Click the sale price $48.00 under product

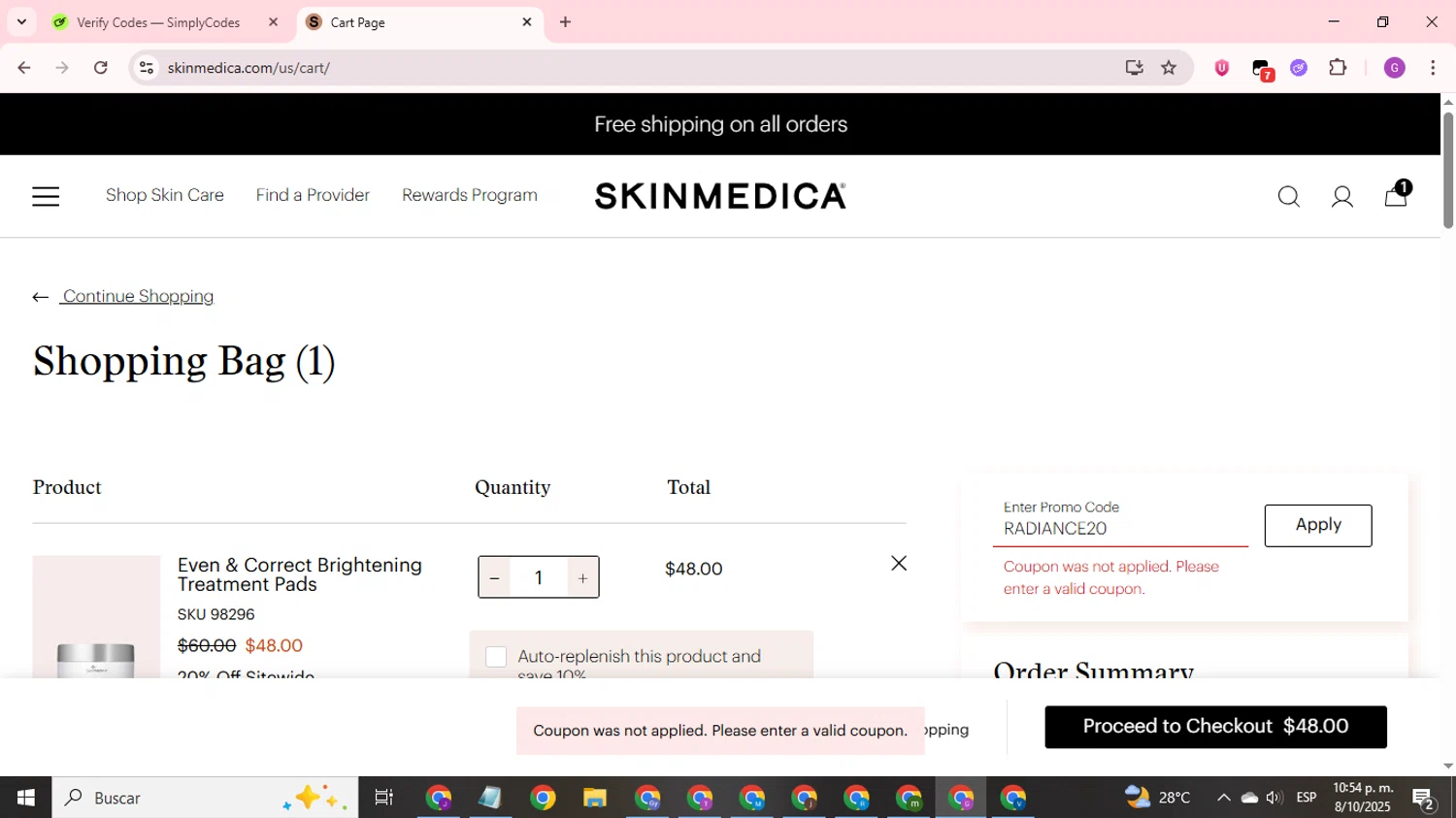pyautogui.click(x=274, y=646)
